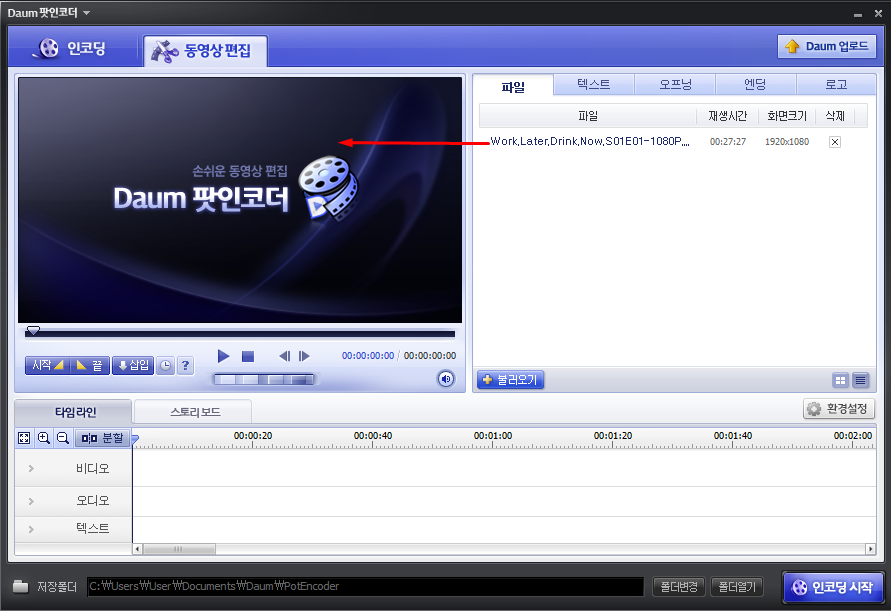The width and height of the screenshot is (891, 611).
Task: Click the 불러오기 load button
Action: [x=510, y=379]
